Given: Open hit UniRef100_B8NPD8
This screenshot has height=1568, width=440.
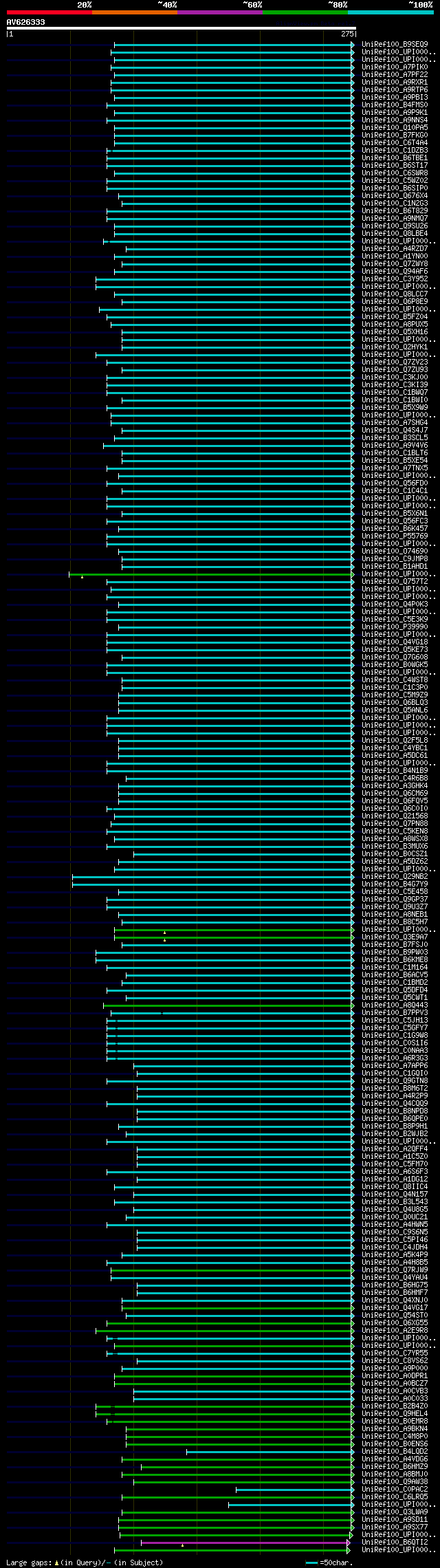Looking at the screenshot, I should [x=395, y=1111].
